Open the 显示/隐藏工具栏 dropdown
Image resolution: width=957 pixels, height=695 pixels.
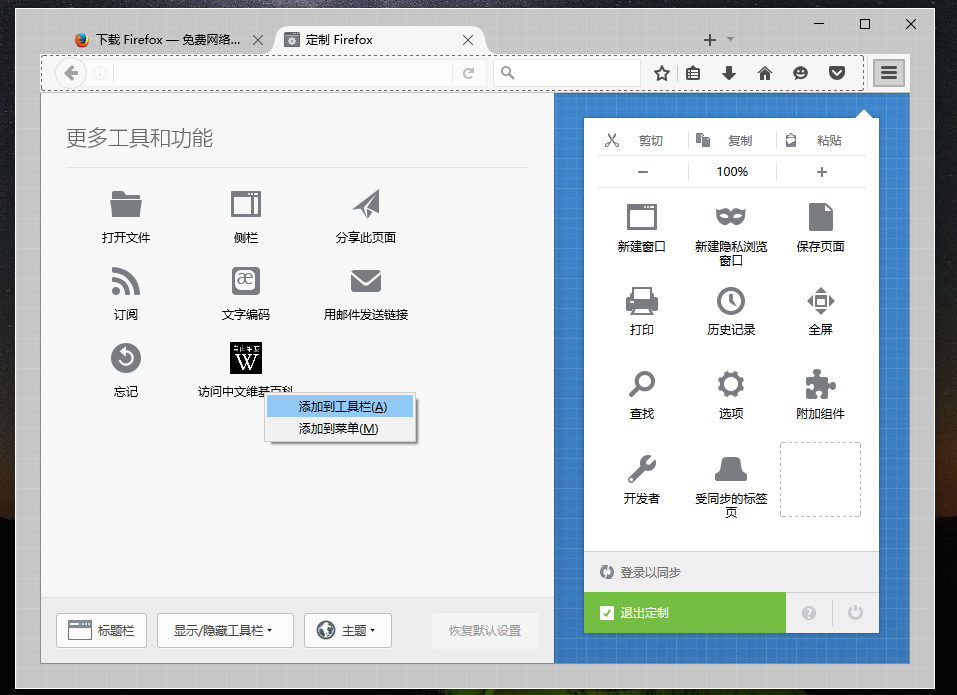click(x=225, y=630)
